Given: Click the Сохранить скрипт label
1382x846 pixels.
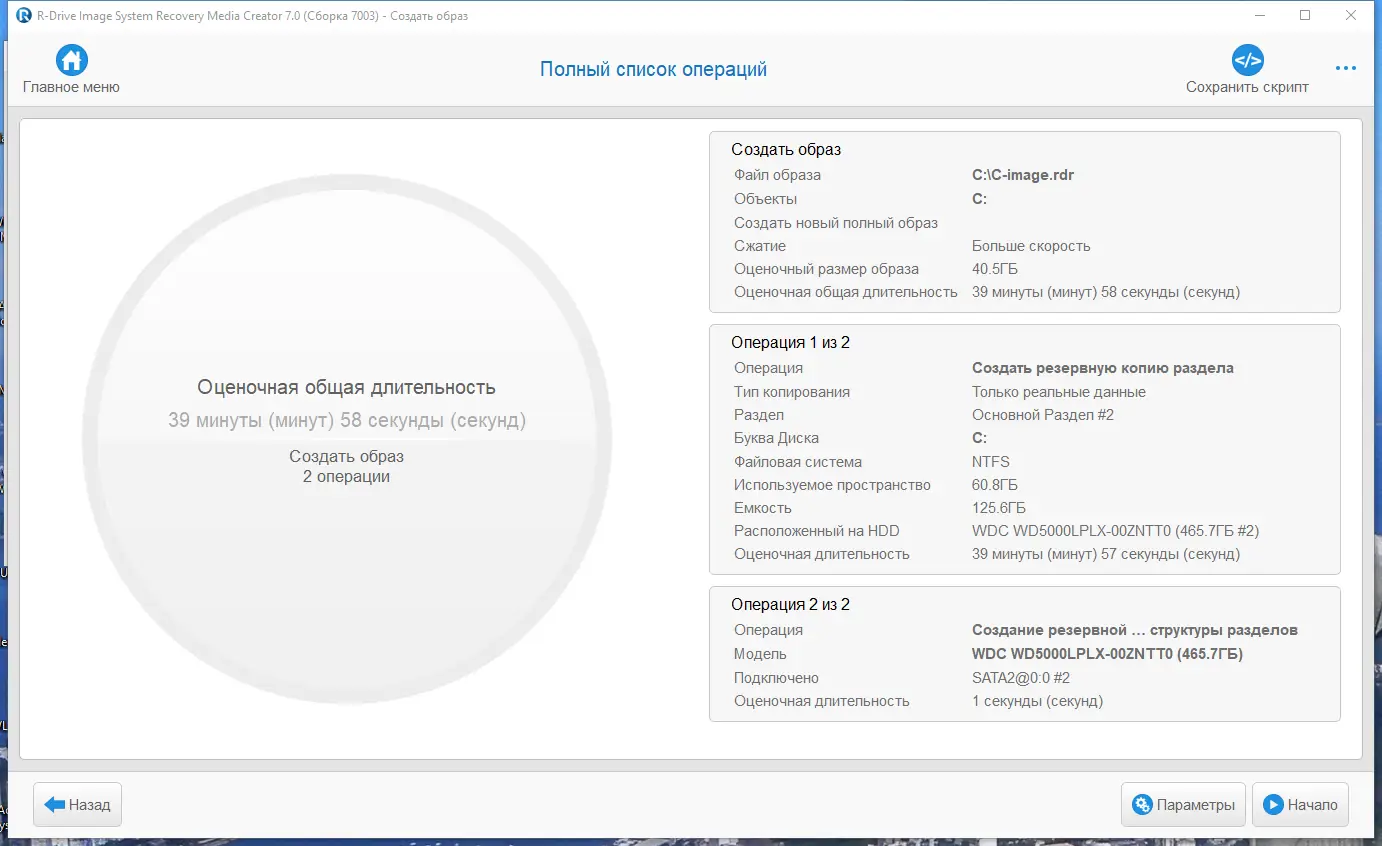Looking at the screenshot, I should point(1247,87).
